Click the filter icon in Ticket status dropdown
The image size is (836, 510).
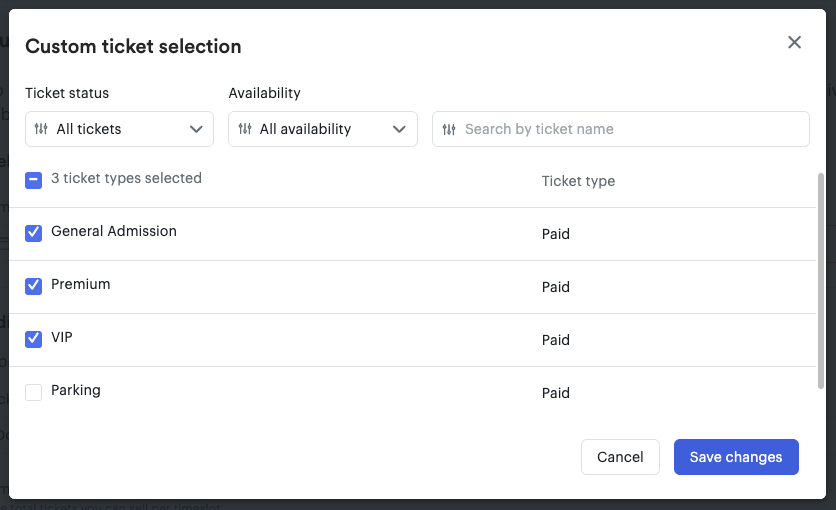point(41,128)
